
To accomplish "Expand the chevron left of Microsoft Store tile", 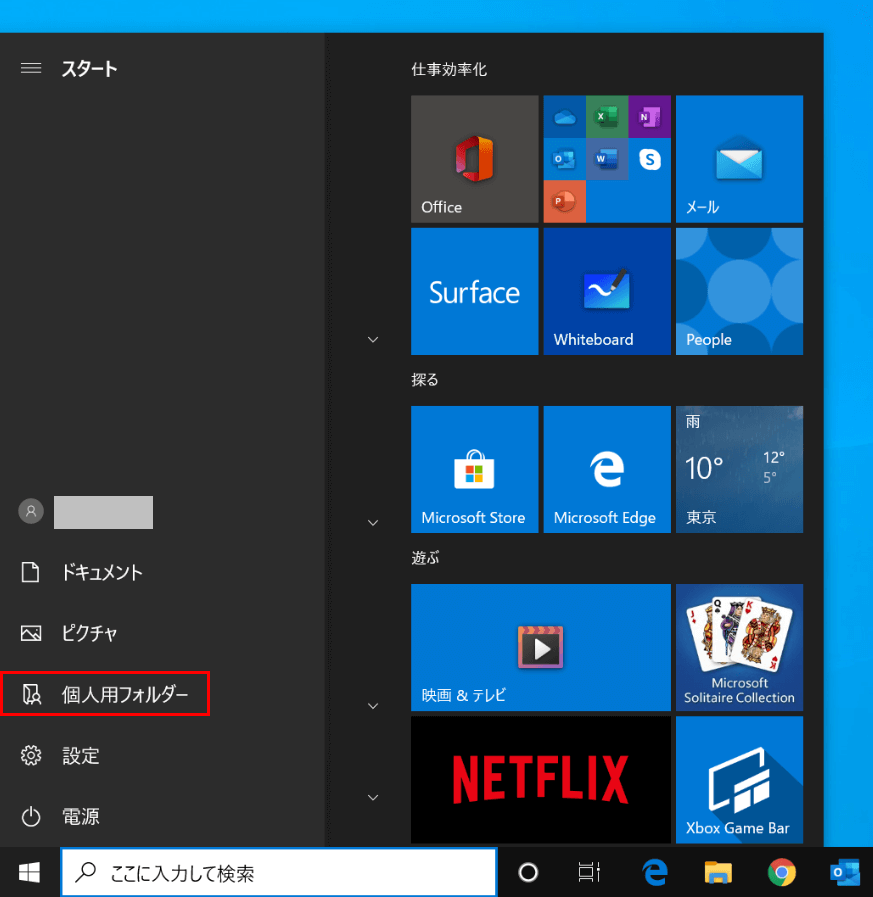I will (x=373, y=523).
